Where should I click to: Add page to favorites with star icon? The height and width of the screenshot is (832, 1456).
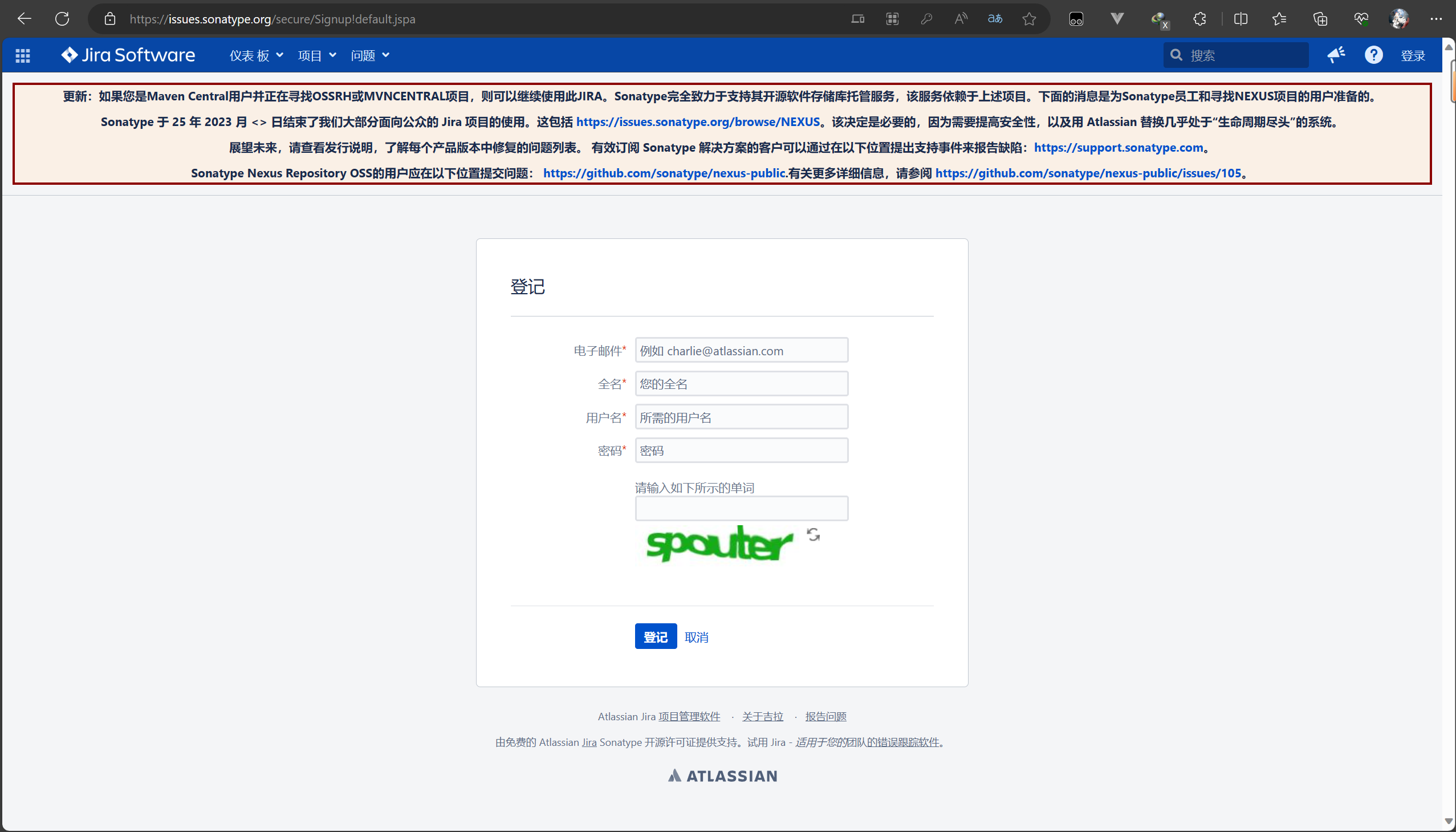click(x=1029, y=19)
